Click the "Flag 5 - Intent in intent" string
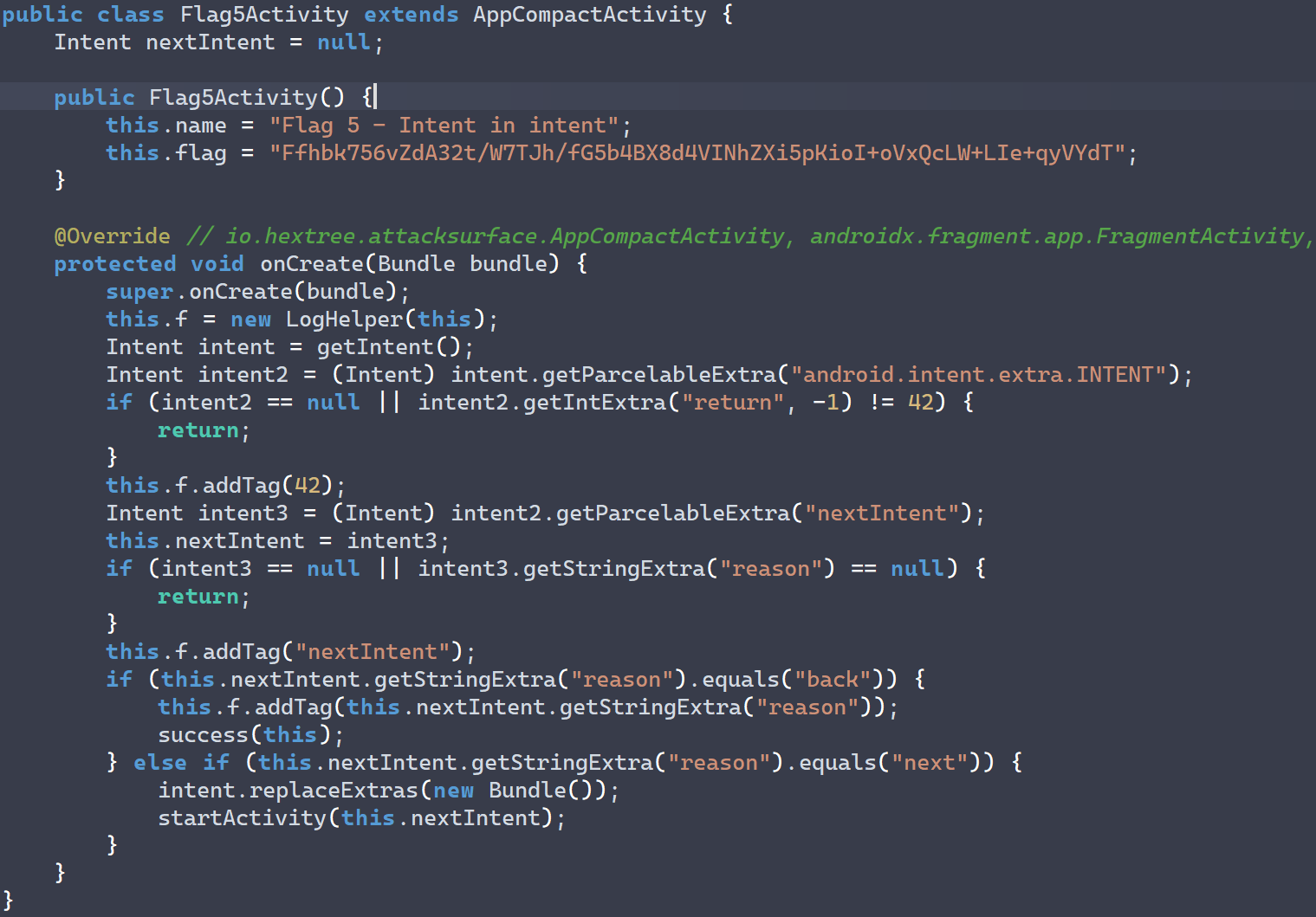The height and width of the screenshot is (917, 1316). point(444,126)
